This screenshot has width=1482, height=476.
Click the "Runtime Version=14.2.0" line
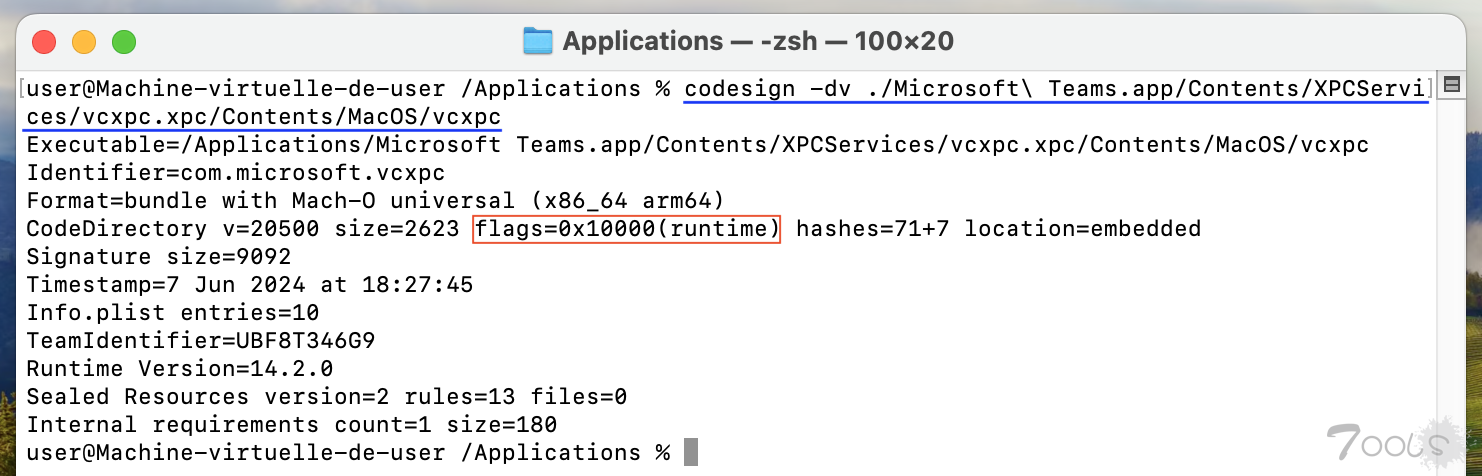tap(180, 369)
